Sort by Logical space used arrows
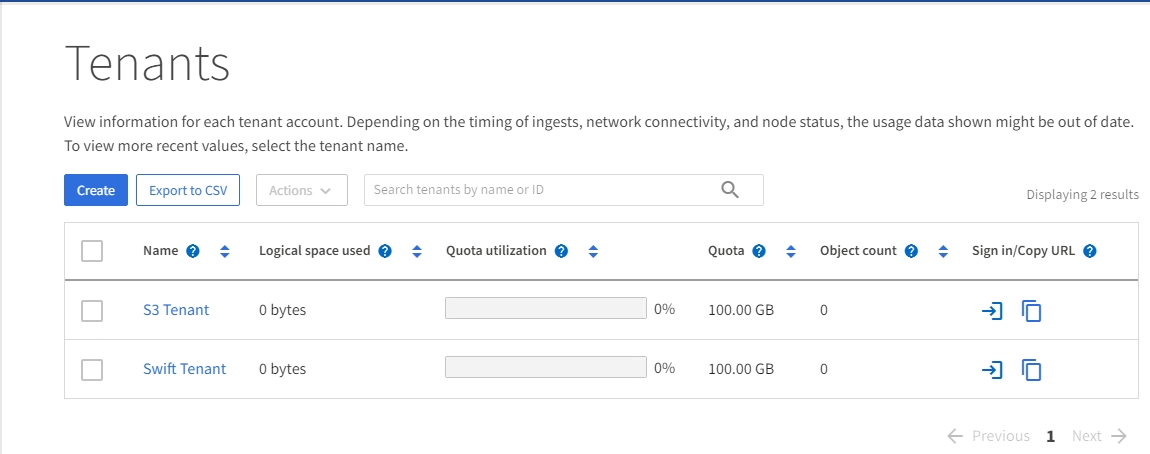The height and width of the screenshot is (454, 1150). 417,251
